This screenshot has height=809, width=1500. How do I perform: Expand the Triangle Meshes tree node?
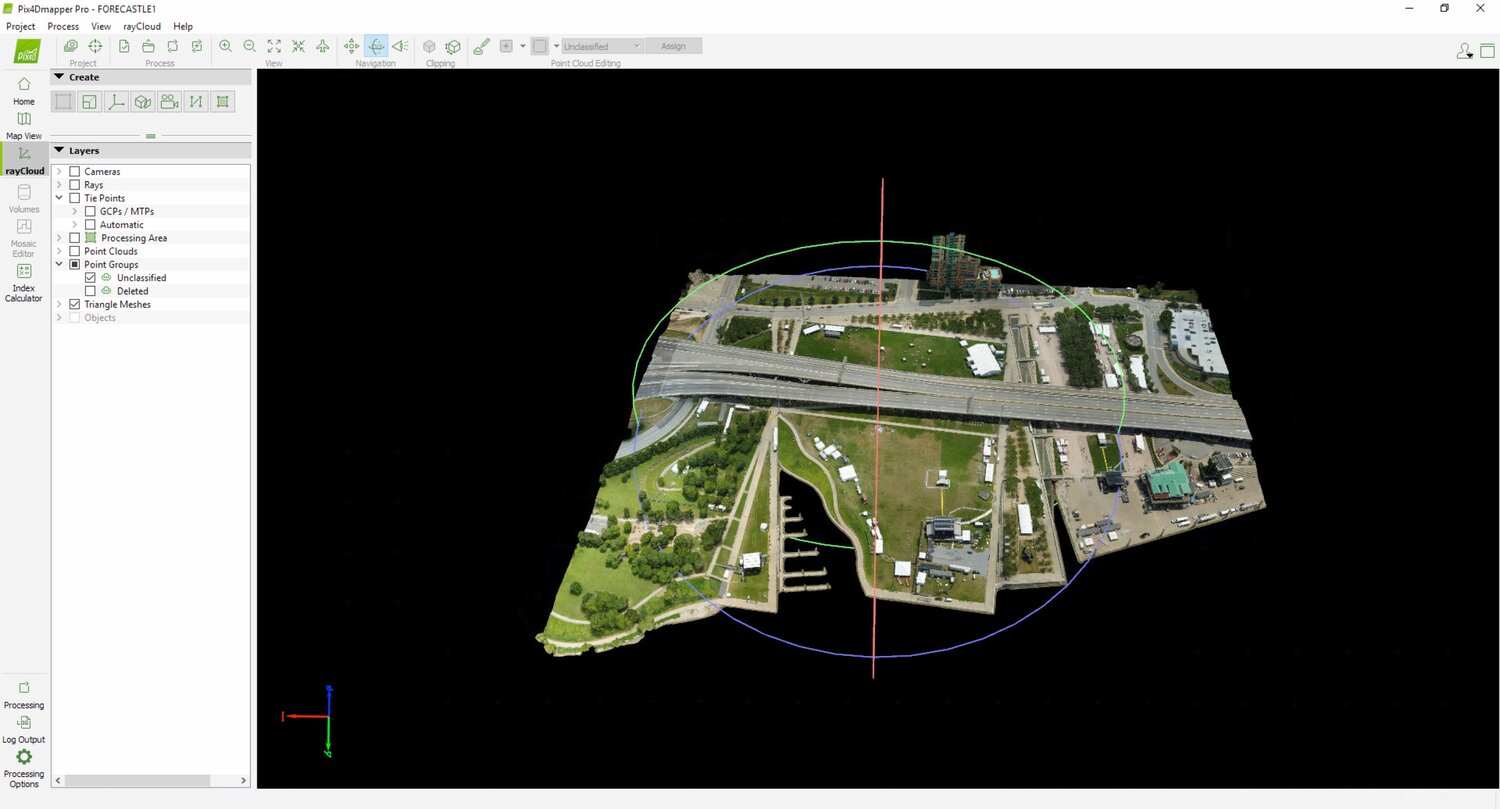tap(59, 304)
